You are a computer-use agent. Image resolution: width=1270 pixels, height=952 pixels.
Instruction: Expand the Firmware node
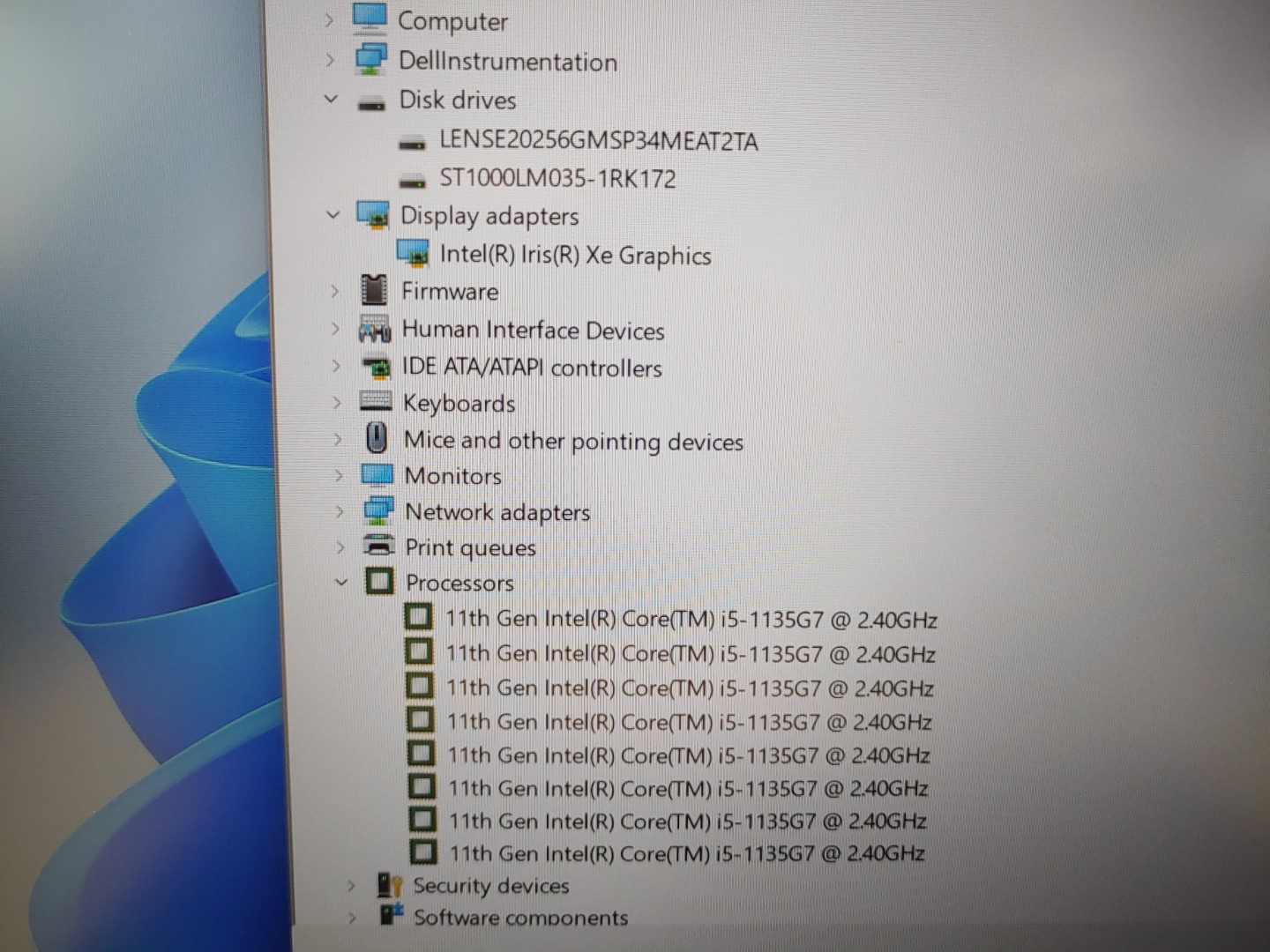[x=334, y=290]
